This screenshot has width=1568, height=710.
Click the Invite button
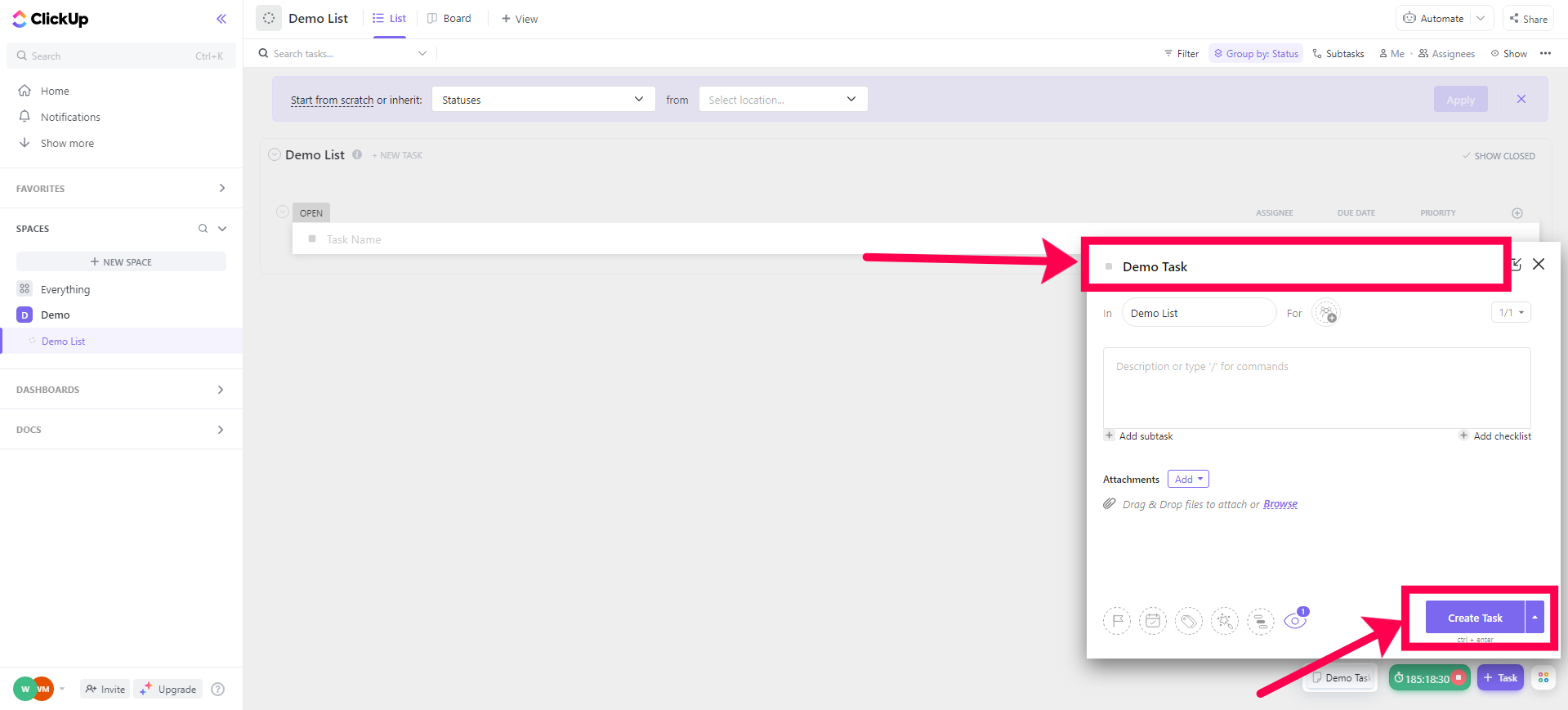(105, 689)
